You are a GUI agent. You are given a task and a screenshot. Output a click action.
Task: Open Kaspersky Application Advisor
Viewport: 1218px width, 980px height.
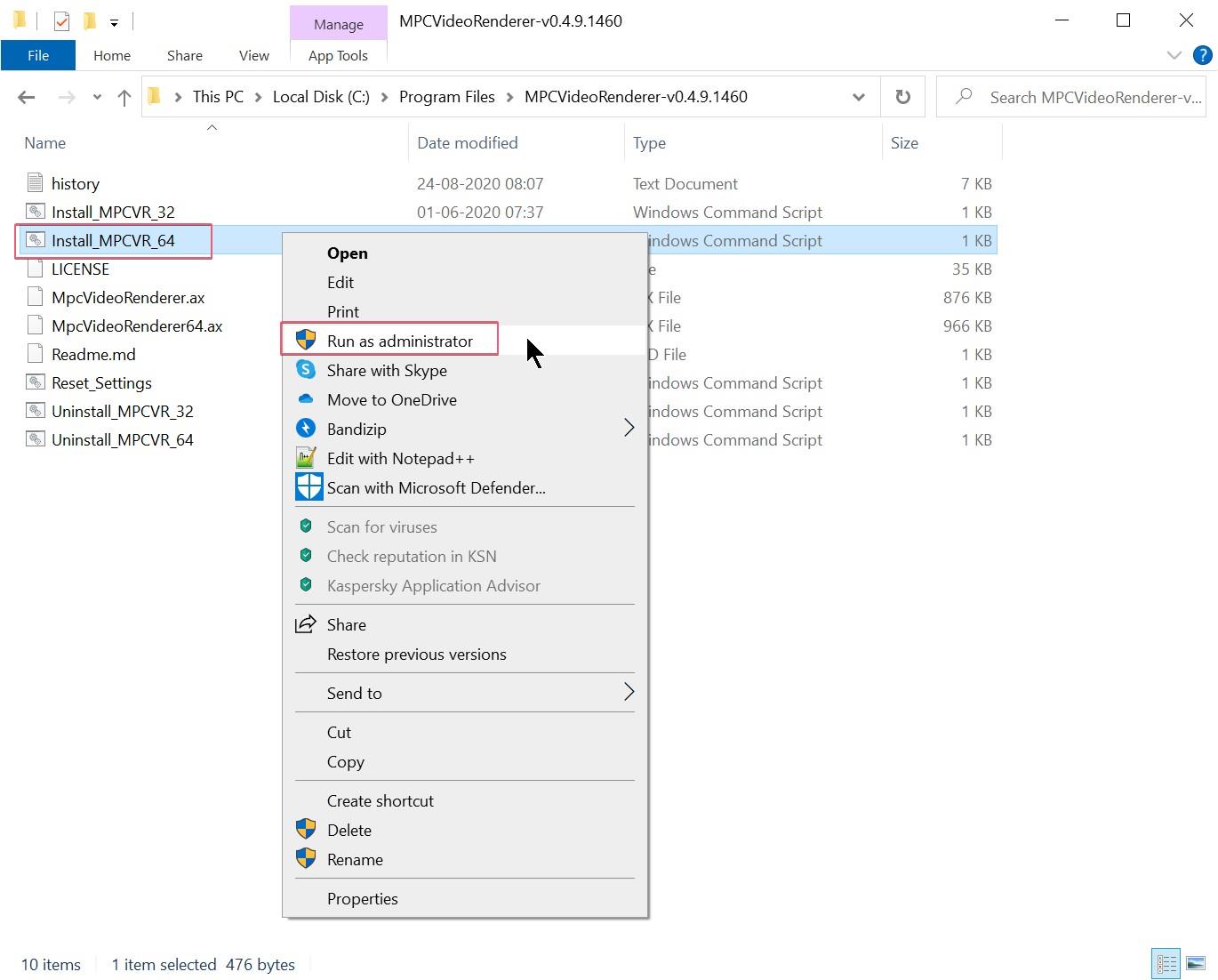pyautogui.click(x=433, y=585)
